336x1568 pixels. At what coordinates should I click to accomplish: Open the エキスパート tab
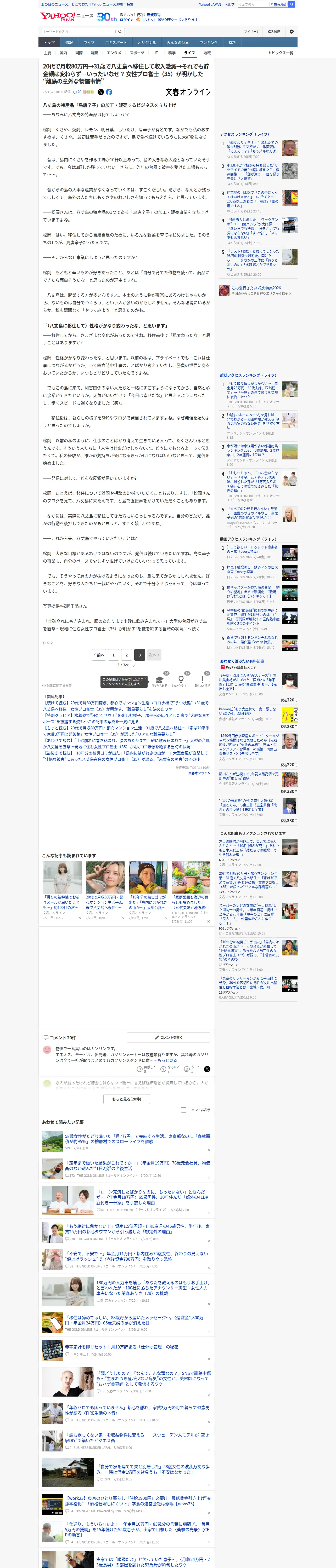click(x=116, y=43)
